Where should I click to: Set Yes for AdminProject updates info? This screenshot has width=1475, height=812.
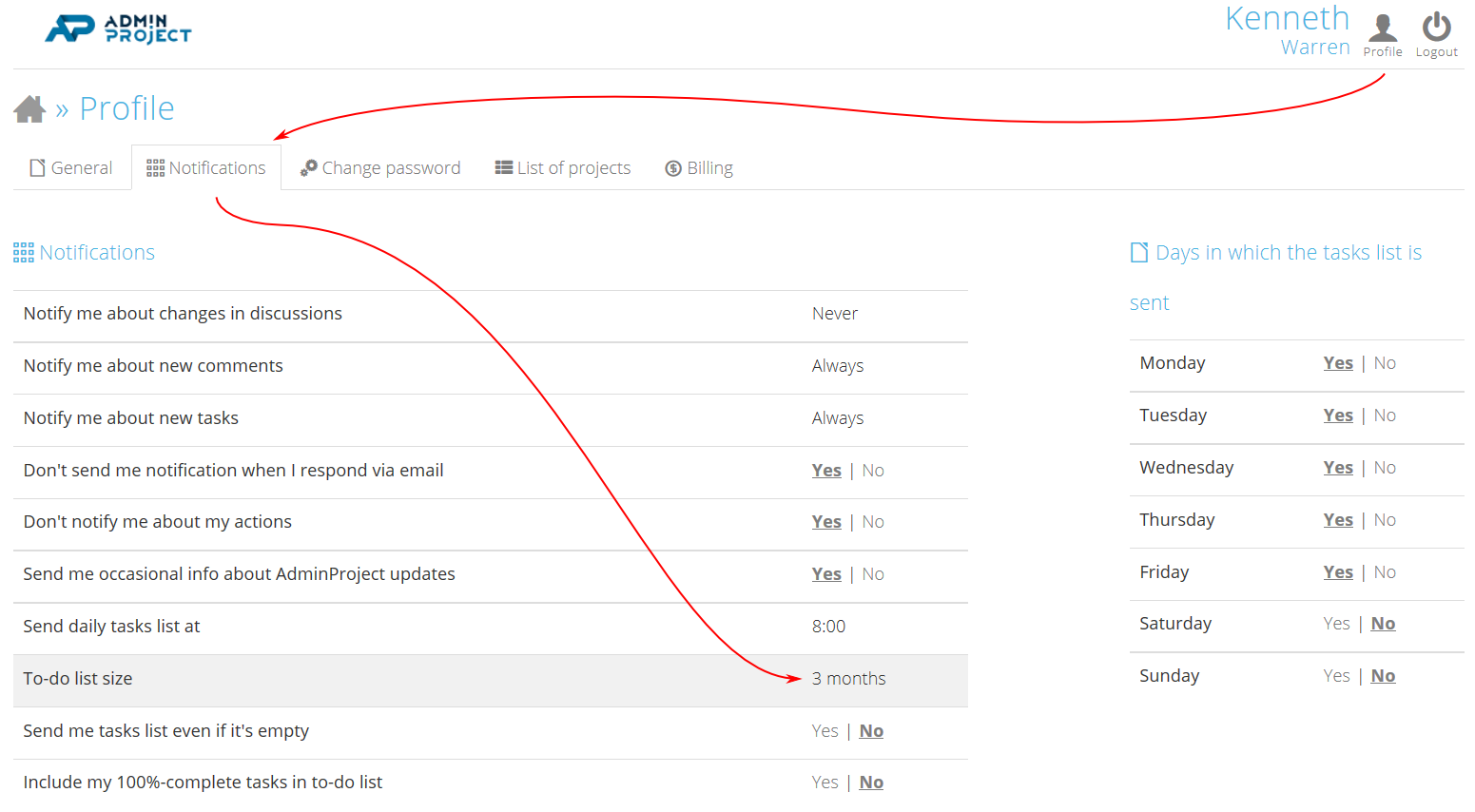pos(826,574)
